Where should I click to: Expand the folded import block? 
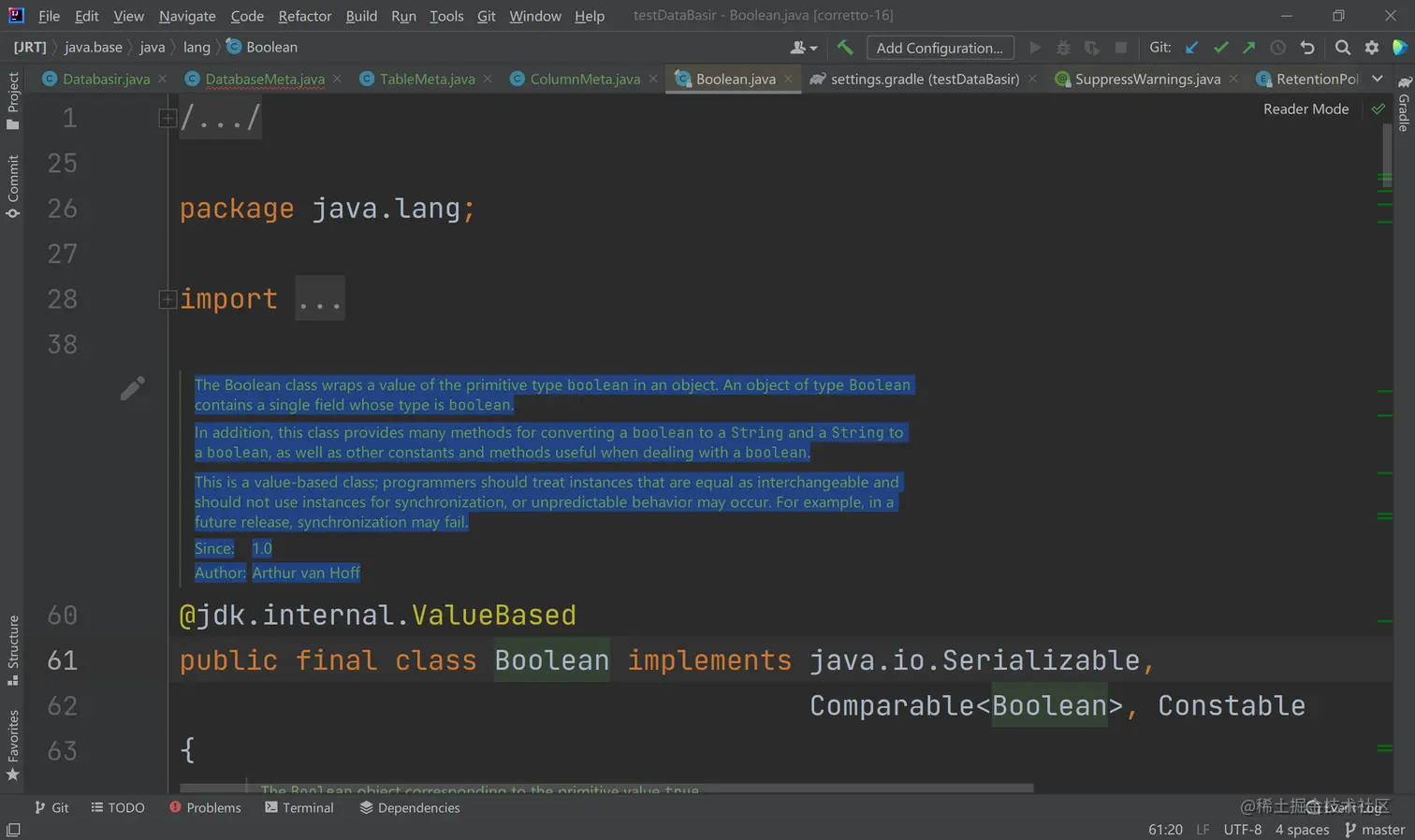[168, 299]
